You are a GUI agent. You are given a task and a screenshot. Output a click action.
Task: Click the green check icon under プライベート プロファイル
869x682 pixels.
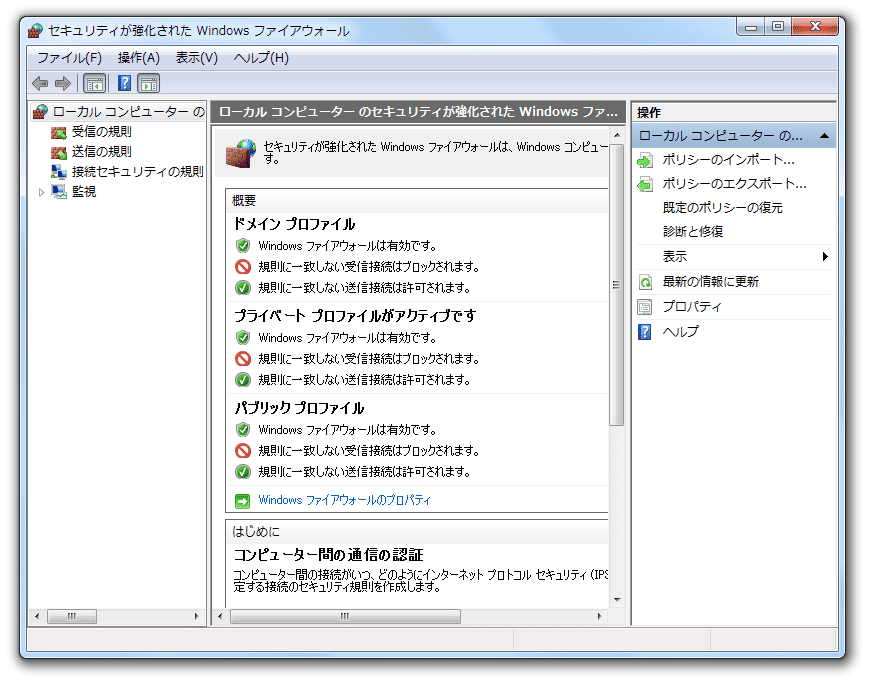242,380
